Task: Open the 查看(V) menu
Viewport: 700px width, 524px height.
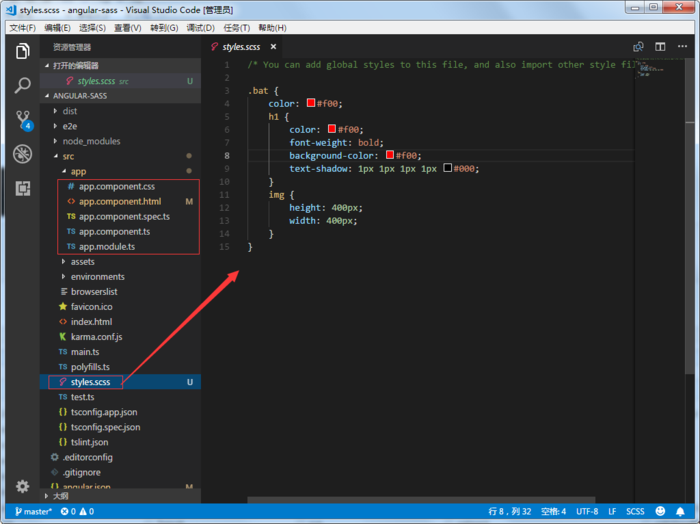Action: click(x=128, y=28)
